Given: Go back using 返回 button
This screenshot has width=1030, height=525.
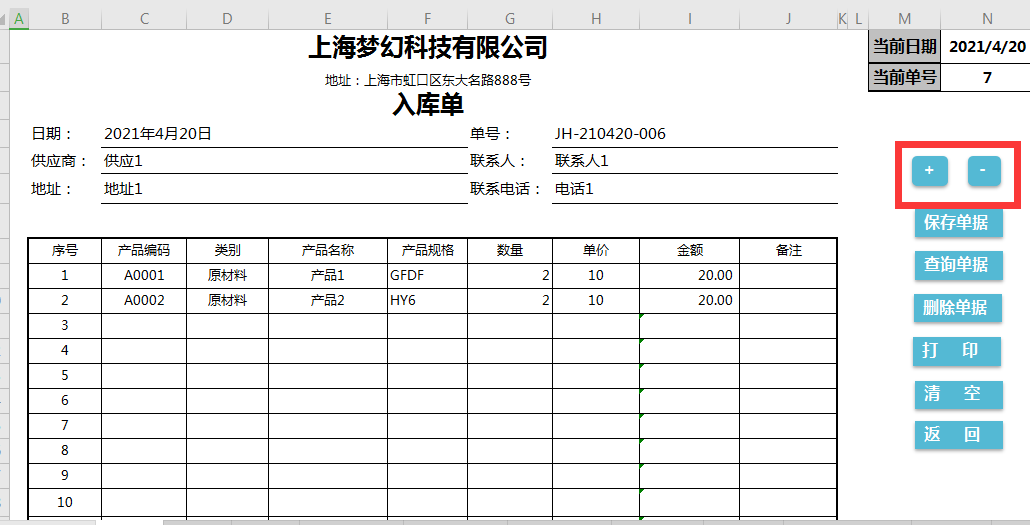Looking at the screenshot, I should (x=958, y=435).
